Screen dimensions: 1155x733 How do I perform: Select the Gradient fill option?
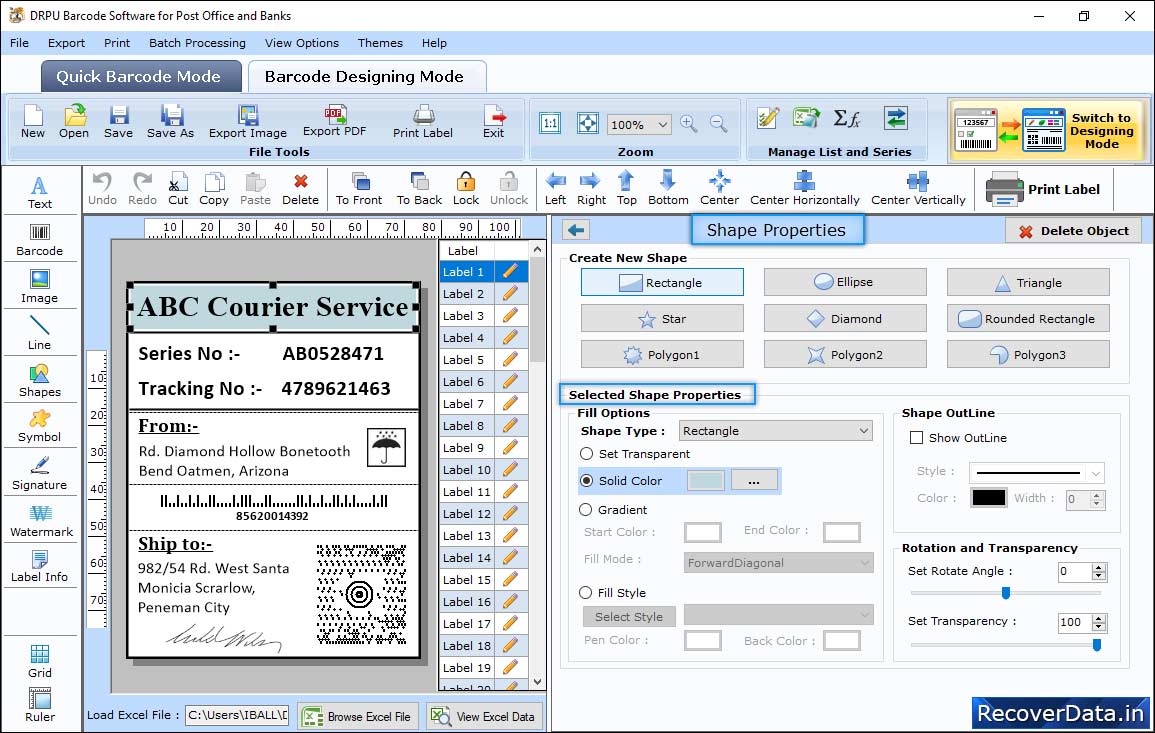click(587, 510)
